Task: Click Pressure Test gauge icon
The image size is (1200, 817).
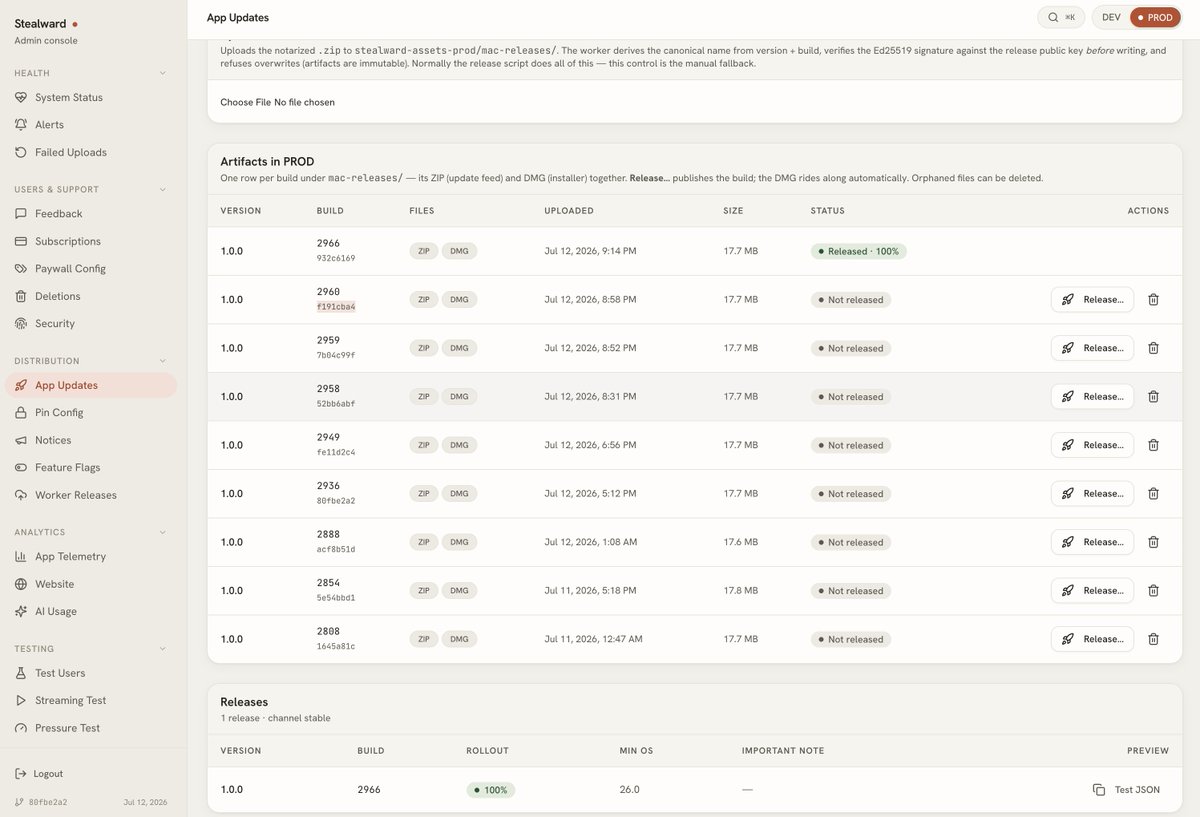Action: (x=21, y=728)
